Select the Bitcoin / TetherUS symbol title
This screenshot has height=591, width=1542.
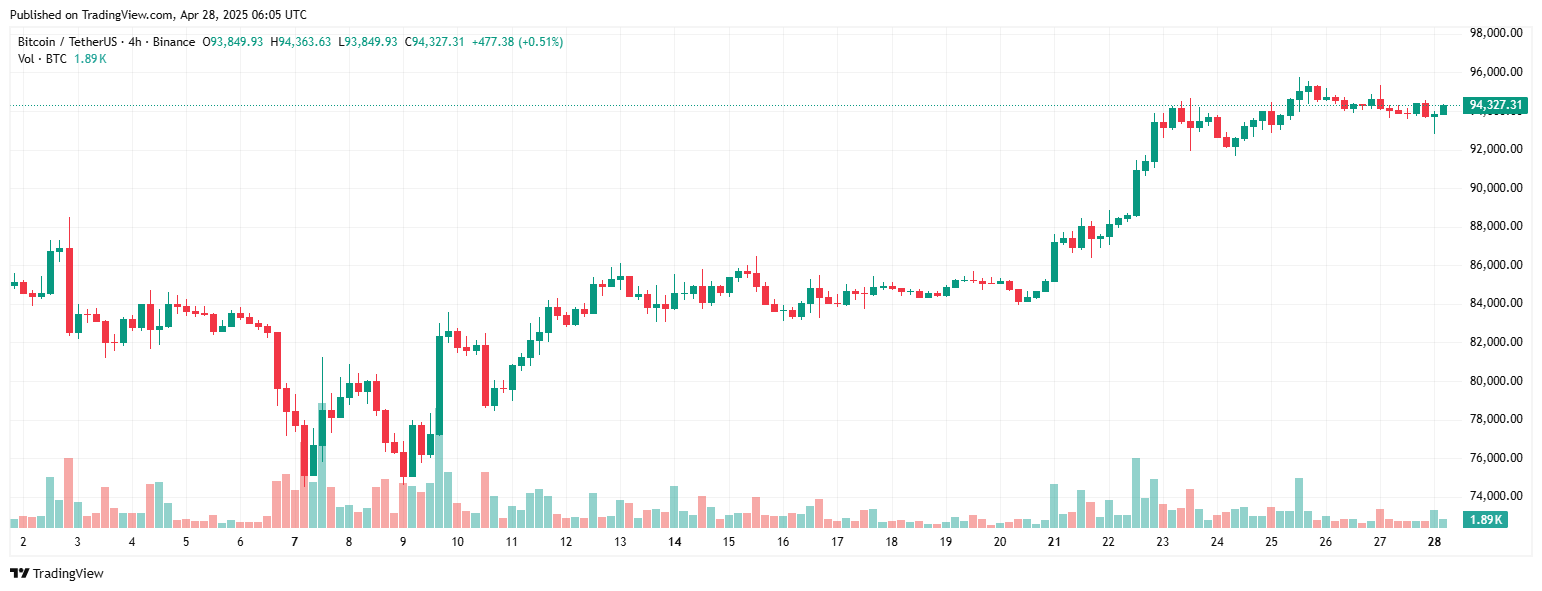click(x=65, y=42)
